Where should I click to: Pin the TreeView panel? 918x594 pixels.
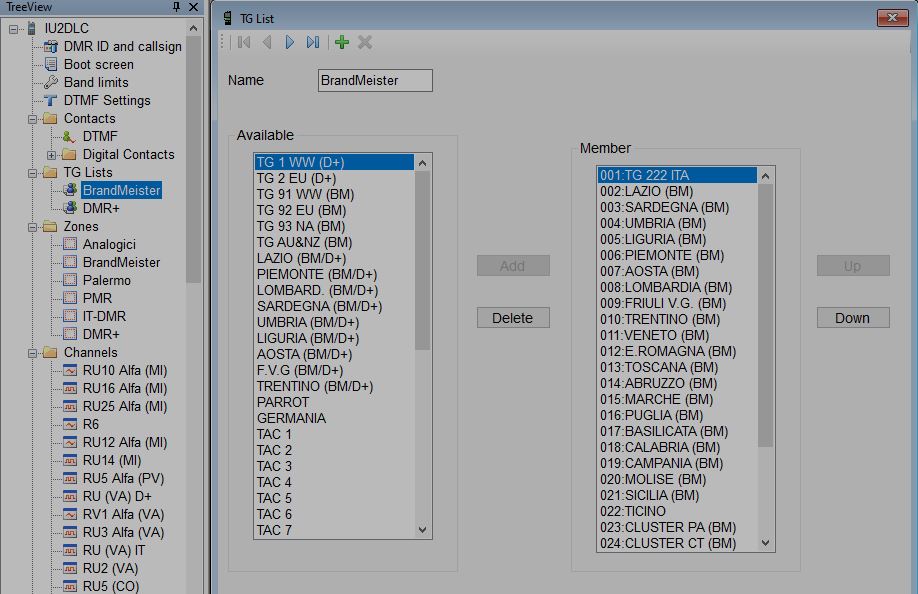point(176,6)
